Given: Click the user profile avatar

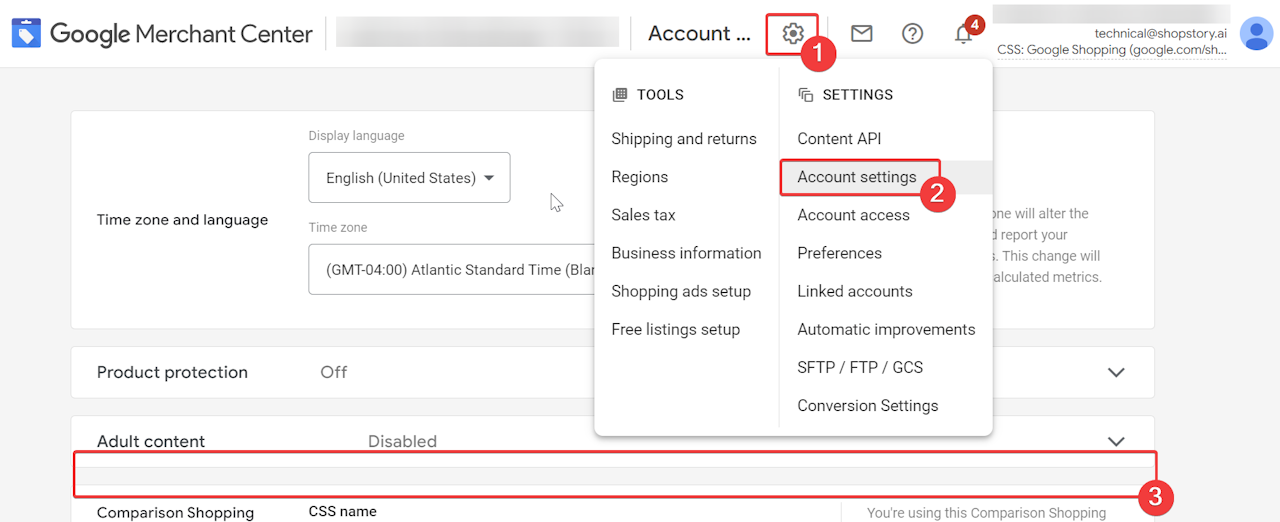Looking at the screenshot, I should (1255, 33).
